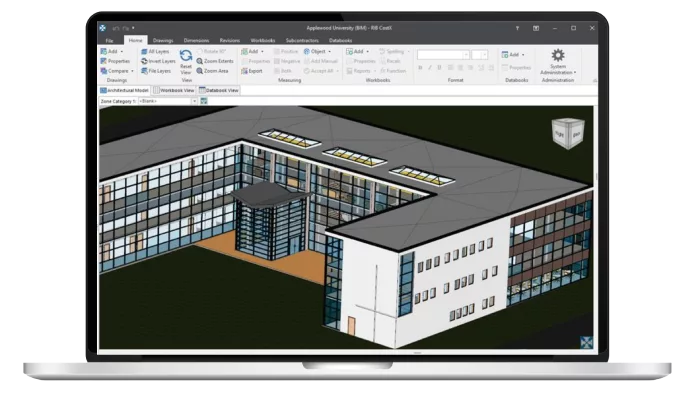Open drawing Properties in Drawings group

[x=115, y=61]
